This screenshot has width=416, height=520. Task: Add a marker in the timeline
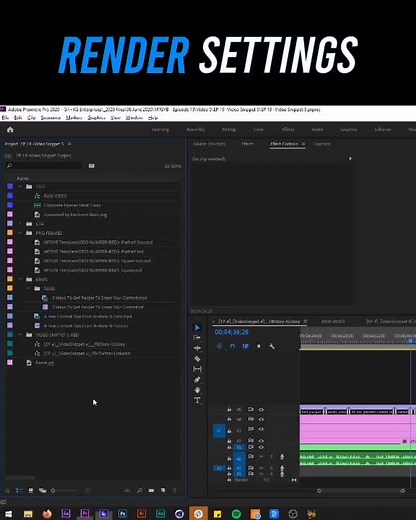point(259,346)
